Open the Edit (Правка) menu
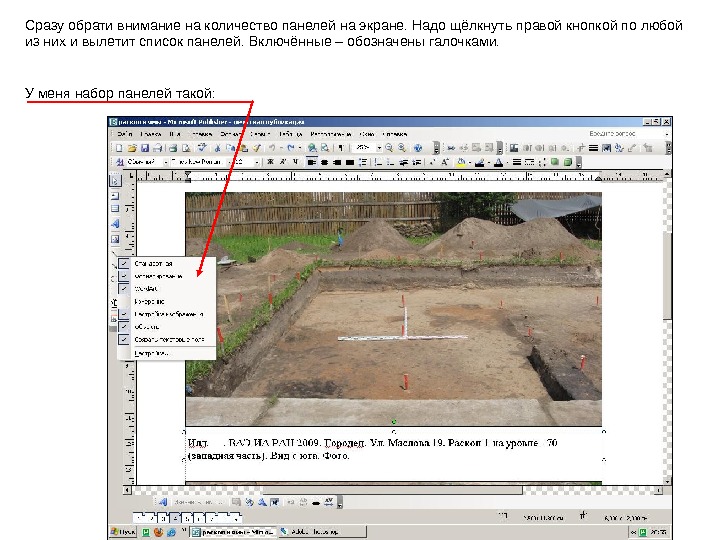Screen dimensions: 720x540 pyautogui.click(x=151, y=134)
